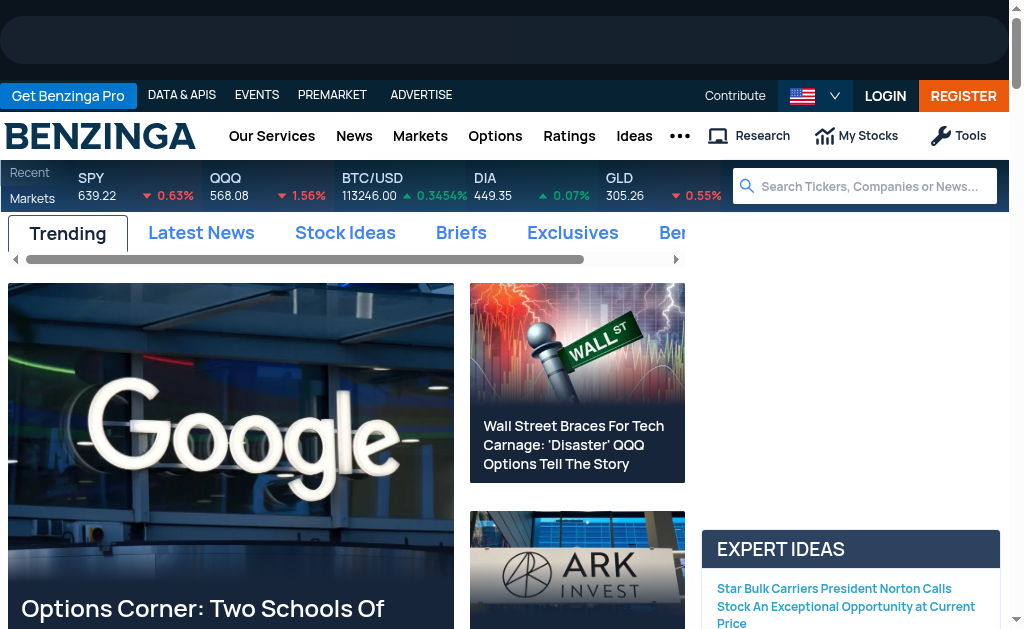Viewport: 1024px width, 629px height.
Task: Switch to the Stock Ideas tab
Action: pyautogui.click(x=345, y=233)
